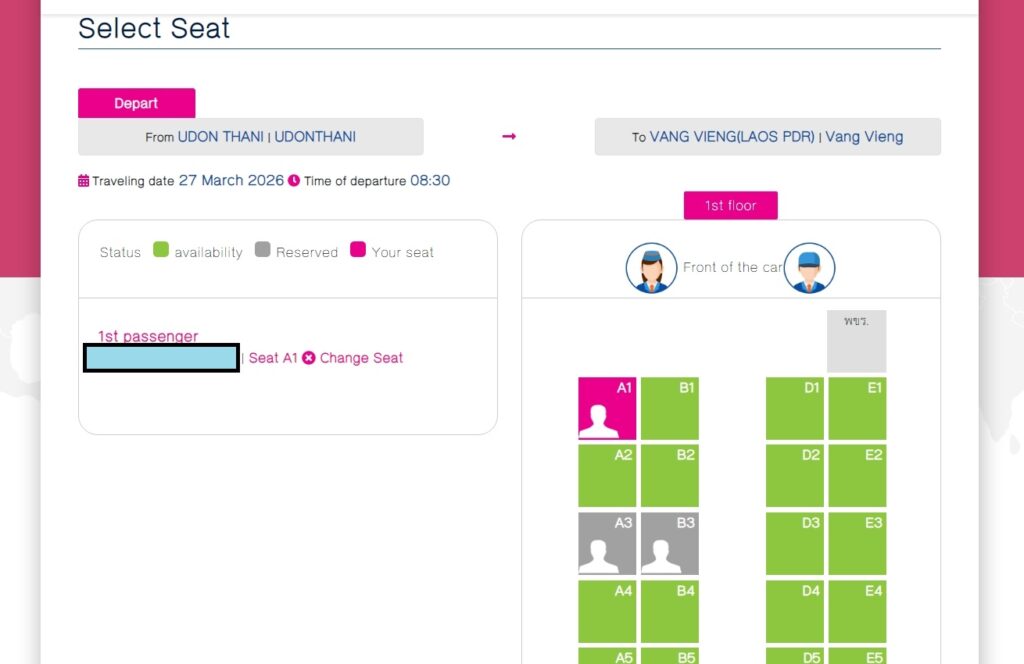Click the Change Seat X icon
This screenshot has height=664, width=1024.
point(309,358)
